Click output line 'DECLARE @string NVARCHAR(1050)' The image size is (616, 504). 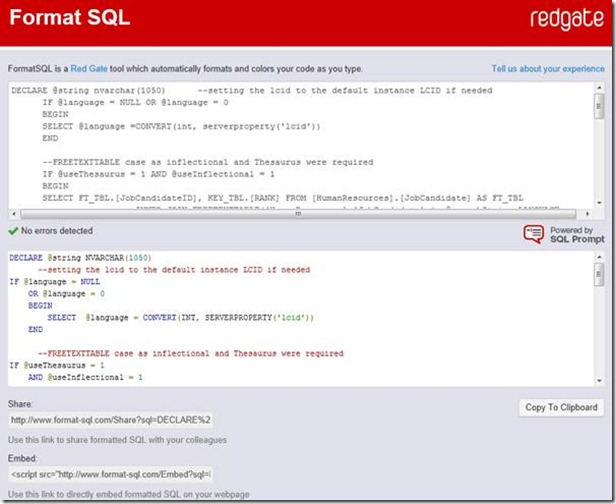81,258
